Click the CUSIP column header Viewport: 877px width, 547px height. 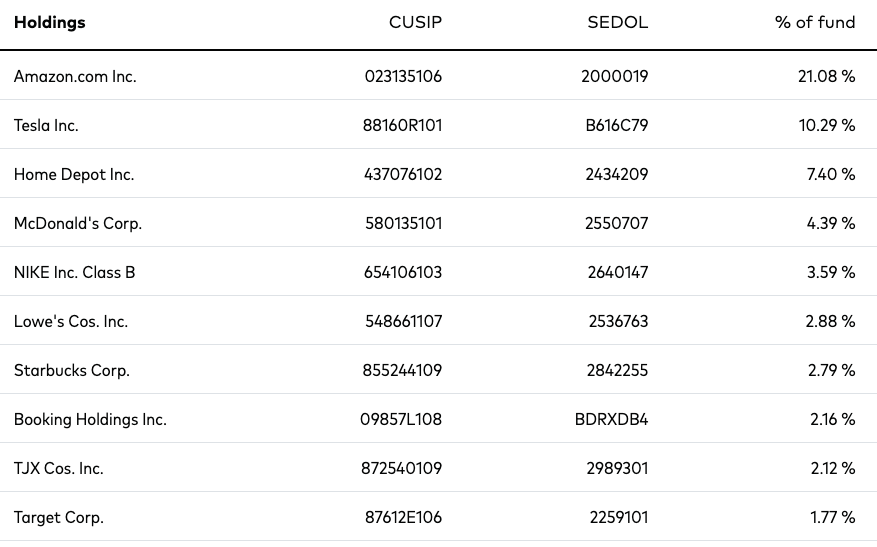click(415, 22)
